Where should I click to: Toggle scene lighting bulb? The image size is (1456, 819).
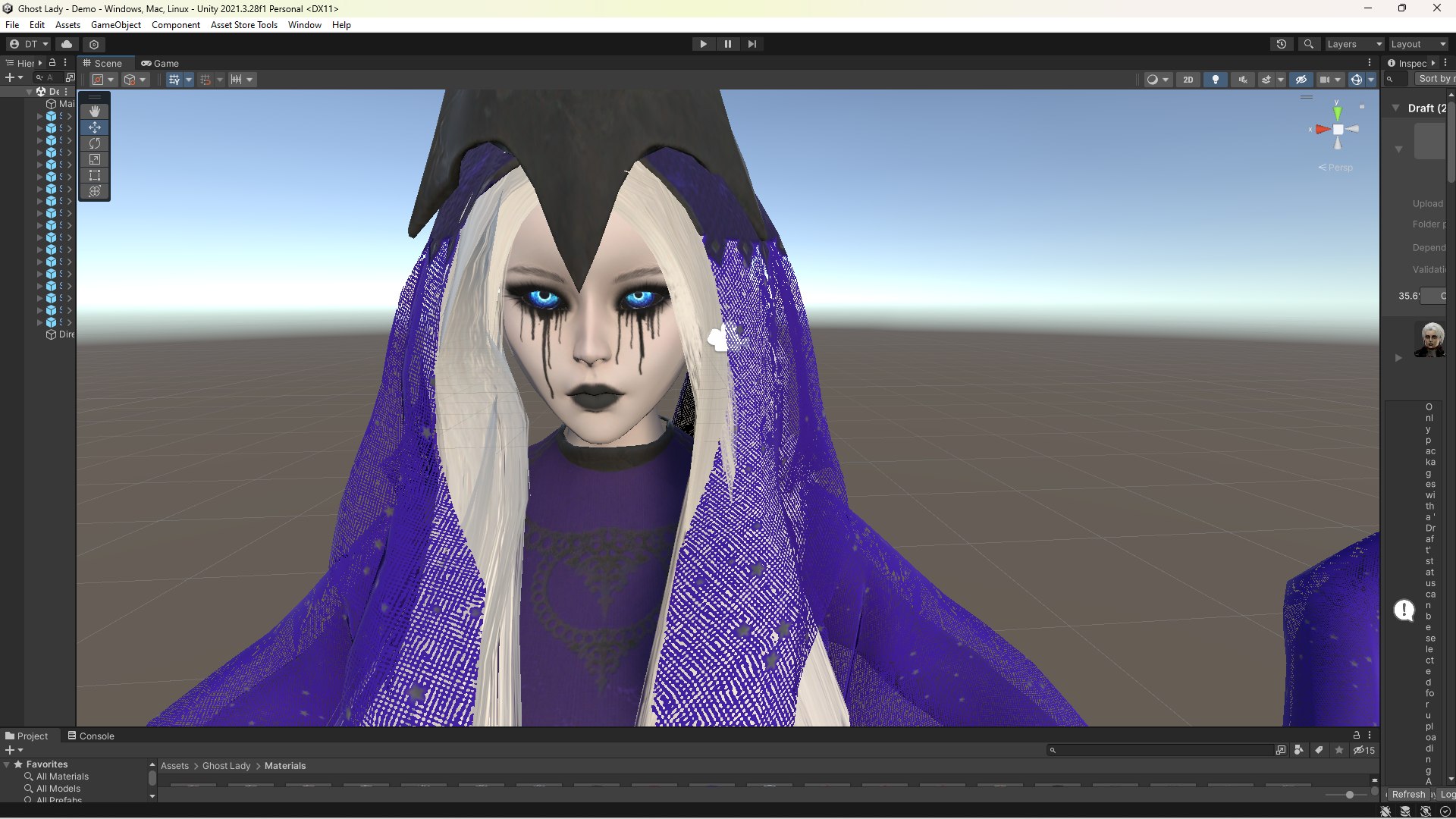1216,80
